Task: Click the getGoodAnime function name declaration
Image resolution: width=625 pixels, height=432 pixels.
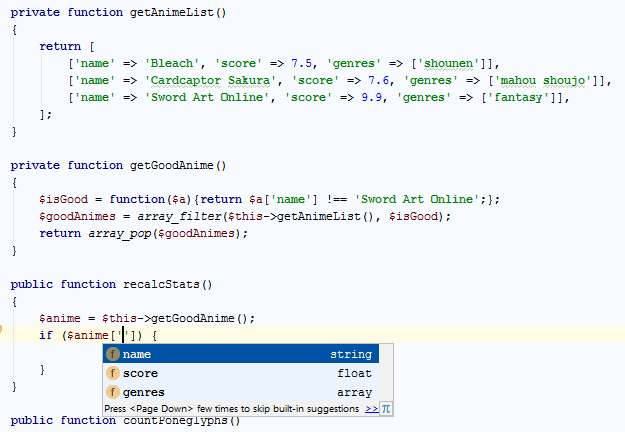Action: (172, 165)
